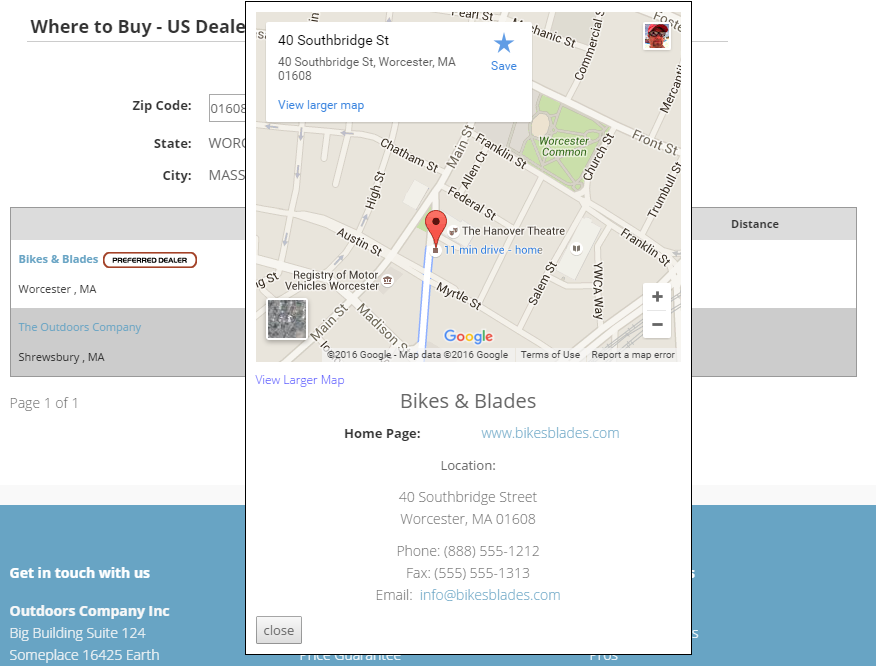
Task: Click the Save star icon on map card
Action: 503,44
